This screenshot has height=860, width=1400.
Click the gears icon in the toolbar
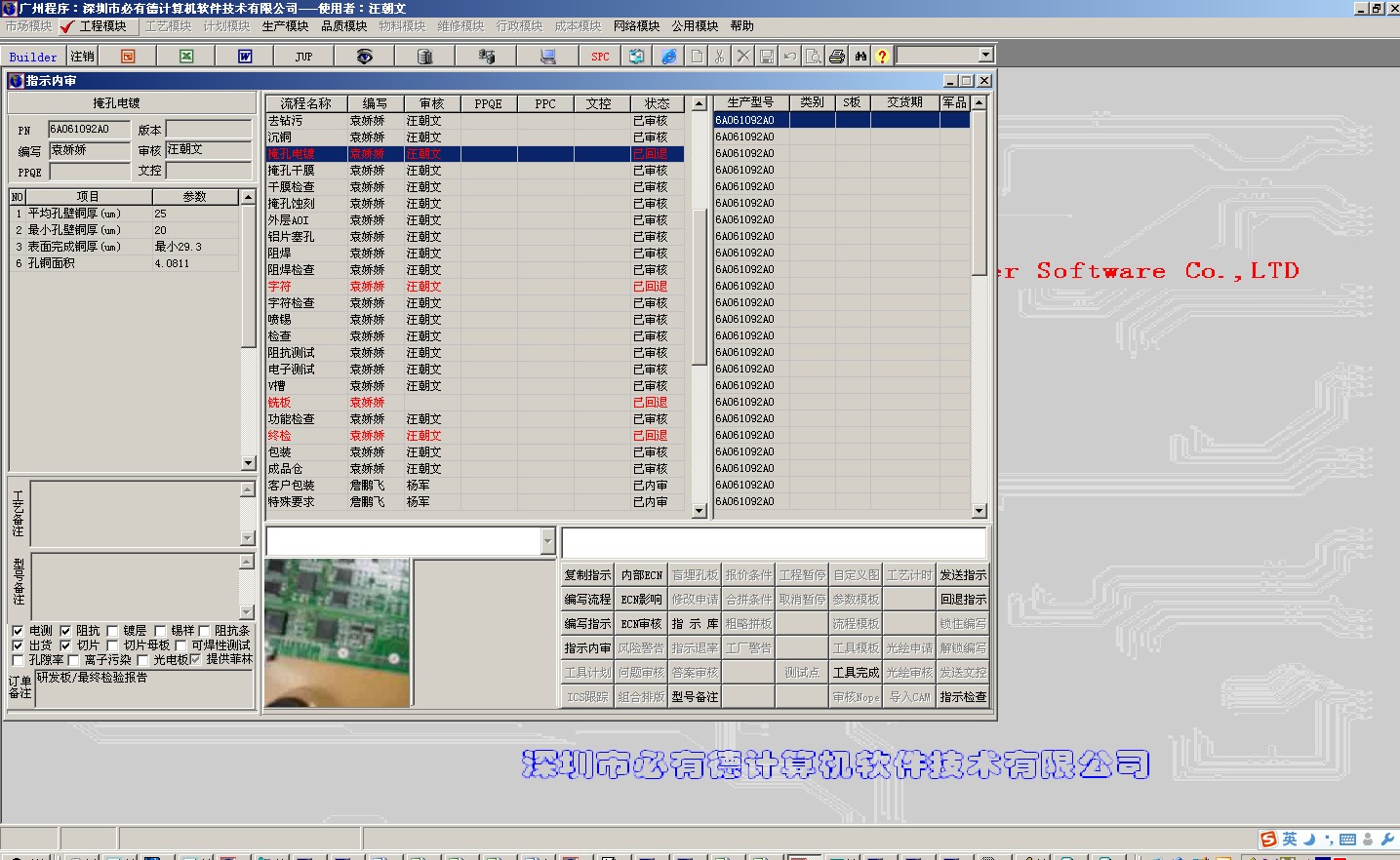tap(486, 57)
